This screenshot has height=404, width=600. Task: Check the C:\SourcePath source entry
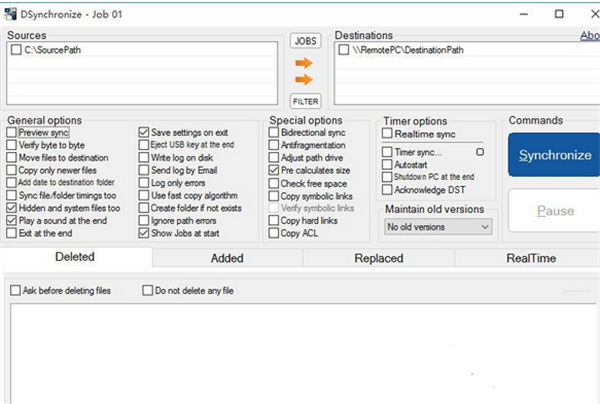pyautogui.click(x=14, y=49)
